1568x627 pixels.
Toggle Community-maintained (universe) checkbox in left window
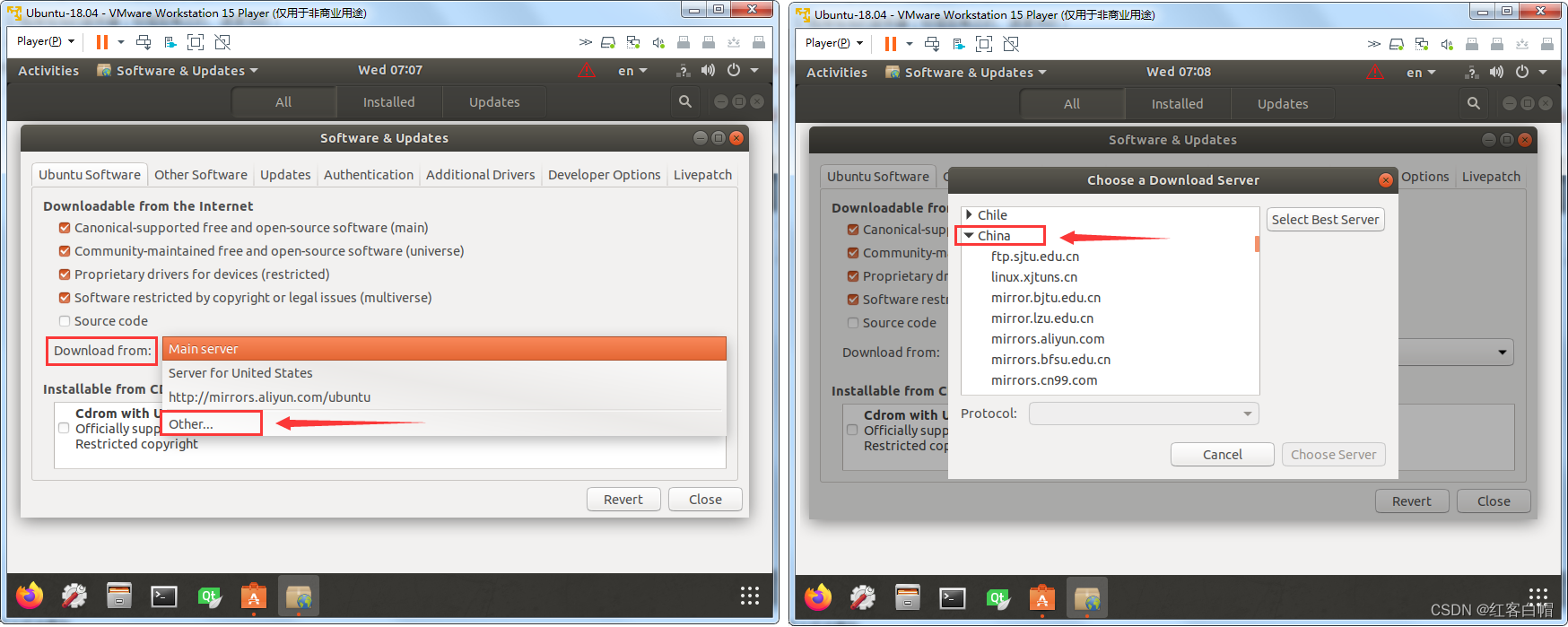point(65,251)
